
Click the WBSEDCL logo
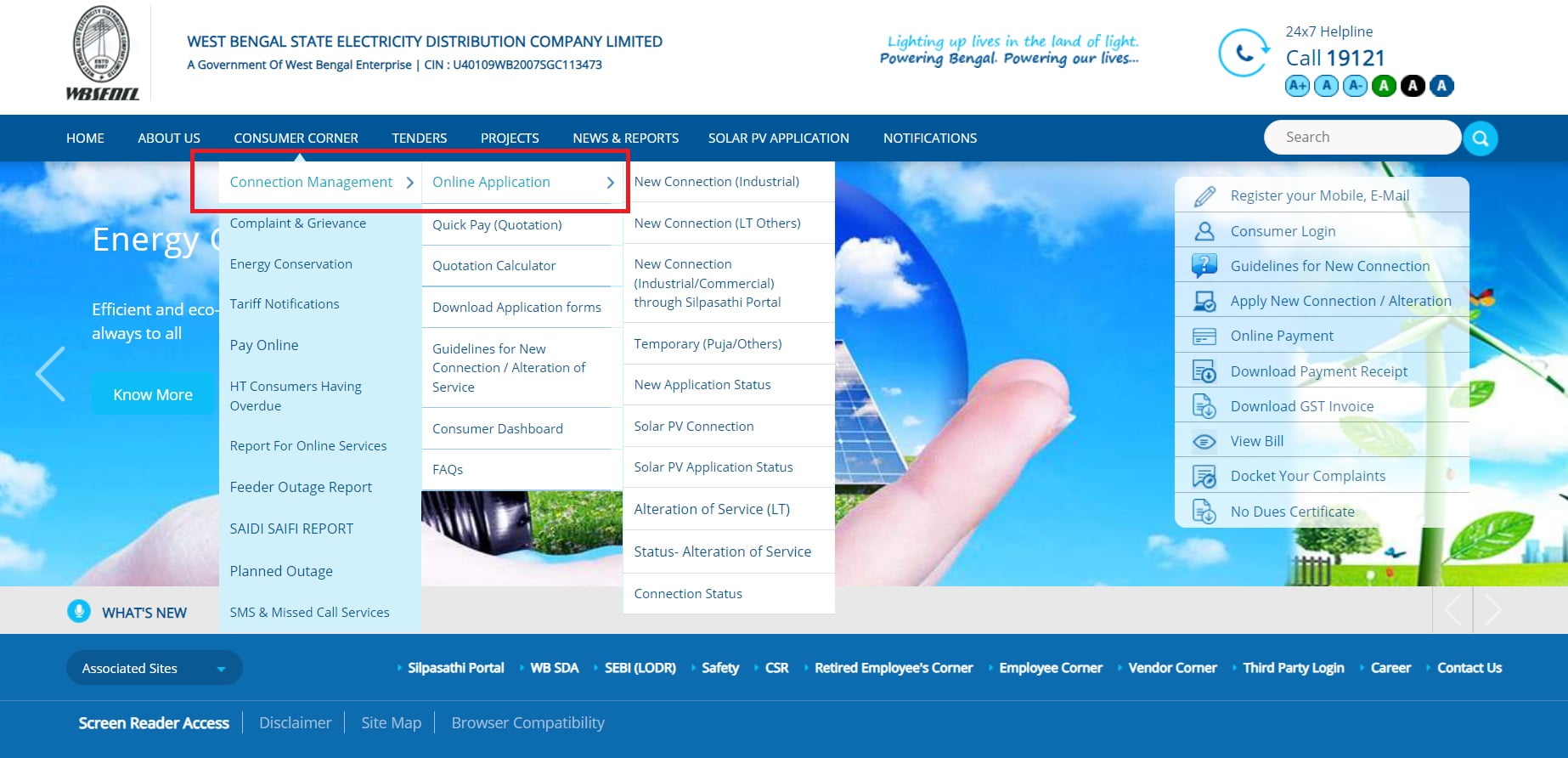click(x=103, y=54)
